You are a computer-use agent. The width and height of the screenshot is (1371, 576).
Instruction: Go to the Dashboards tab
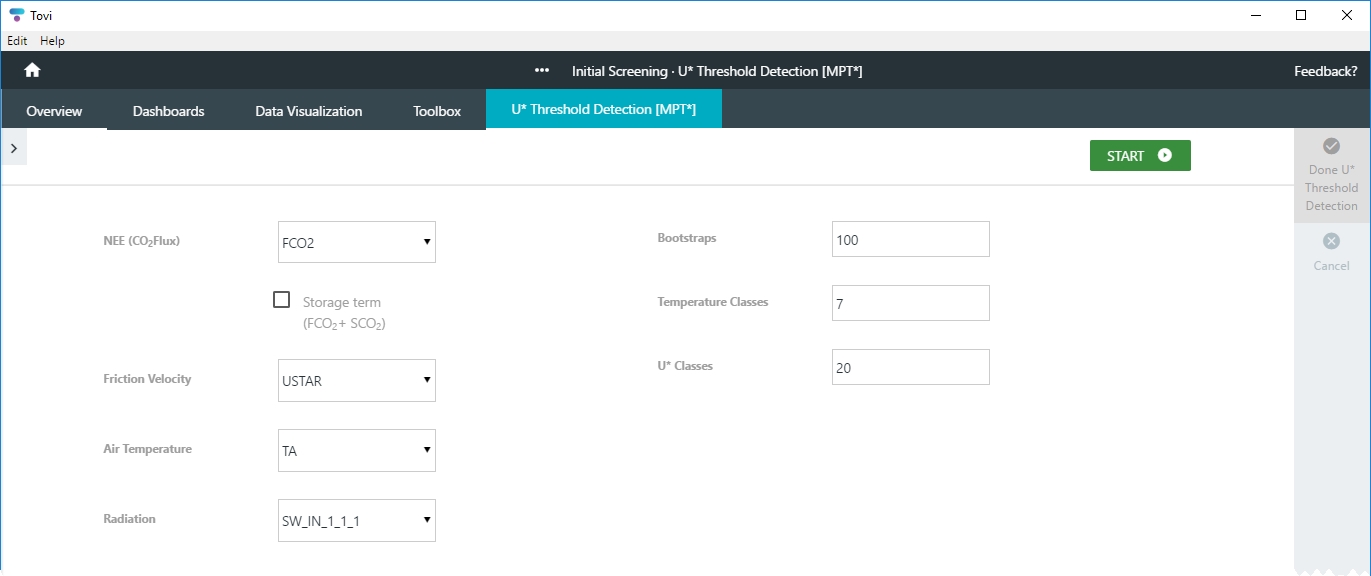(168, 111)
